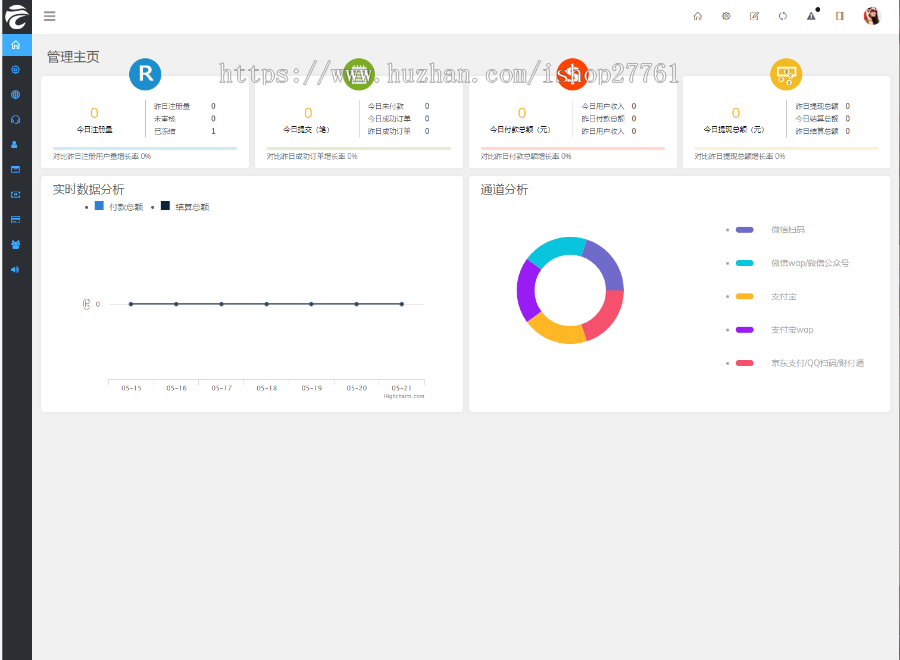Image resolution: width=900 pixels, height=660 pixels.
Task: Click the site logo in the sidebar
Action: (x=16, y=17)
